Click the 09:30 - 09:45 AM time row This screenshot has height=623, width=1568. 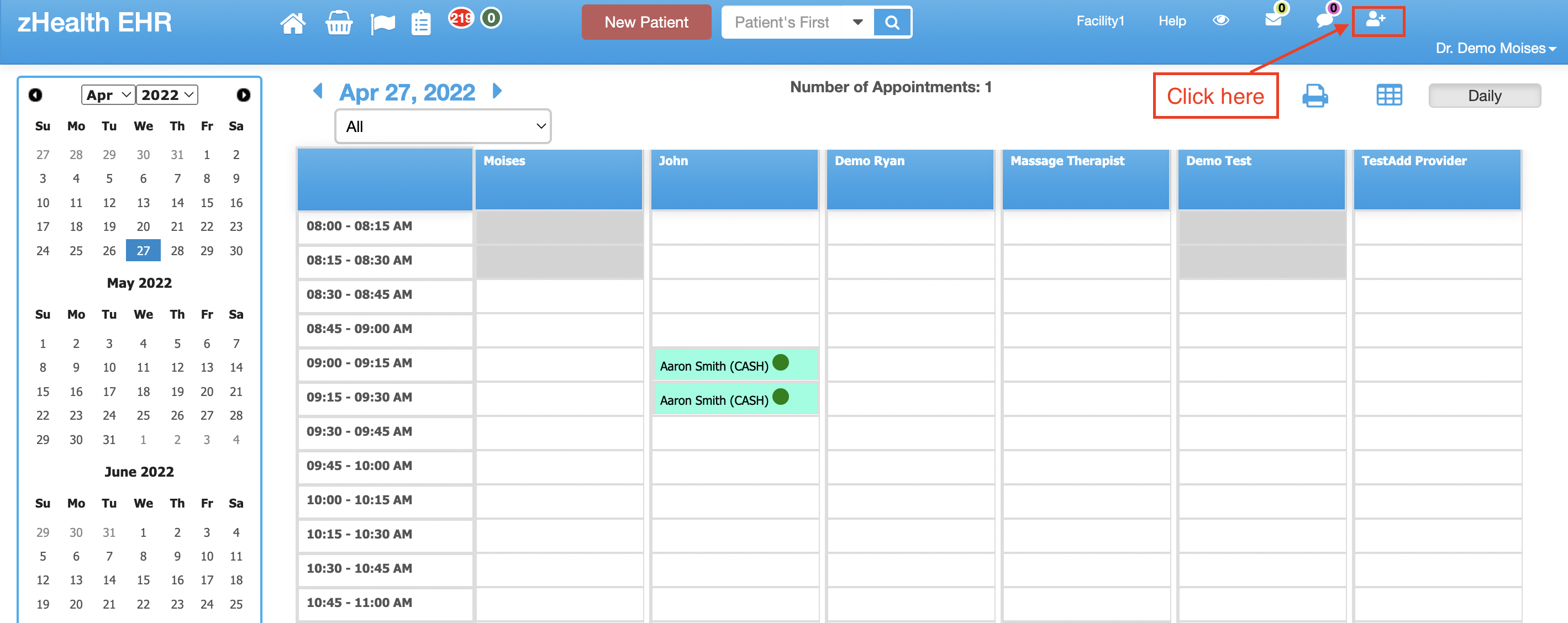385,432
